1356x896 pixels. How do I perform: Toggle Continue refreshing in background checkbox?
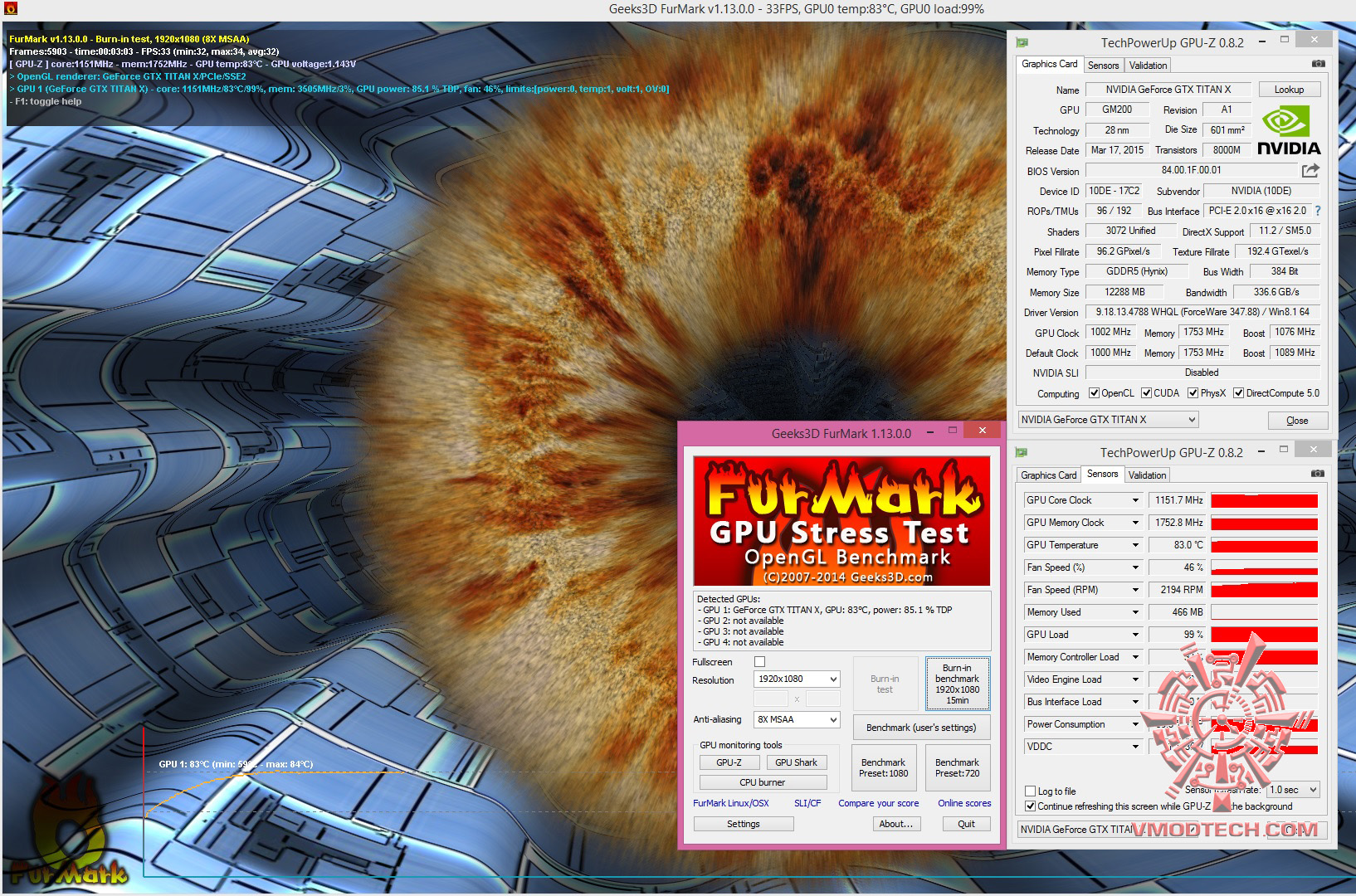[x=1031, y=806]
